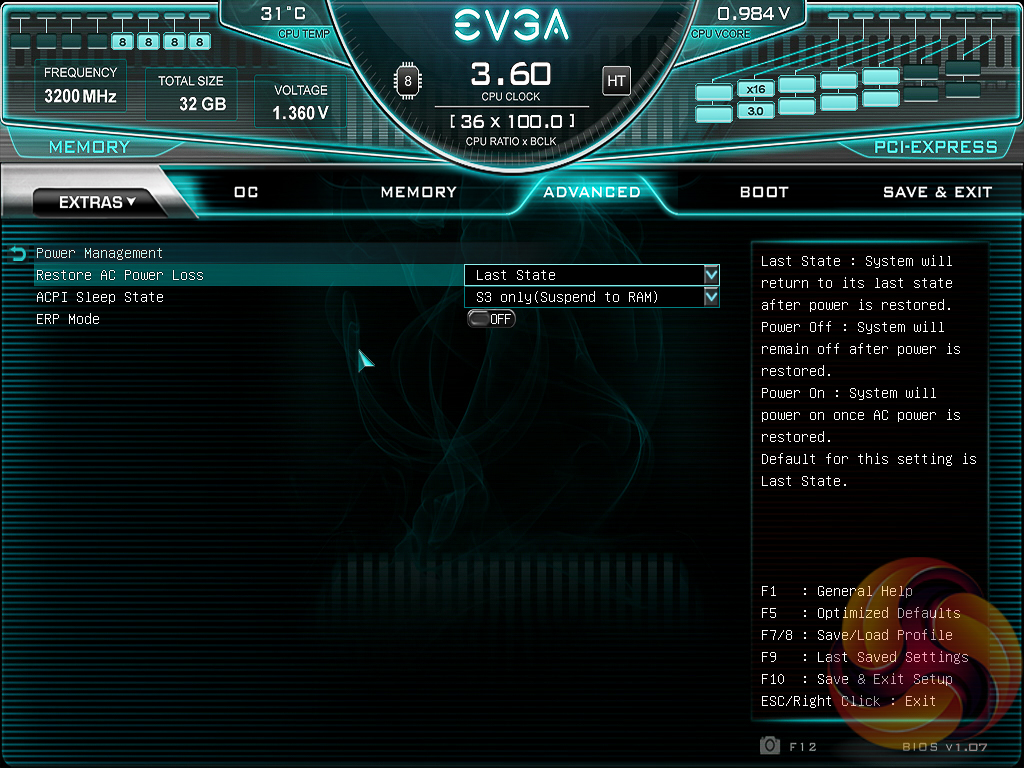Click the EVGA logo
The image size is (1024, 768).
[x=511, y=25]
